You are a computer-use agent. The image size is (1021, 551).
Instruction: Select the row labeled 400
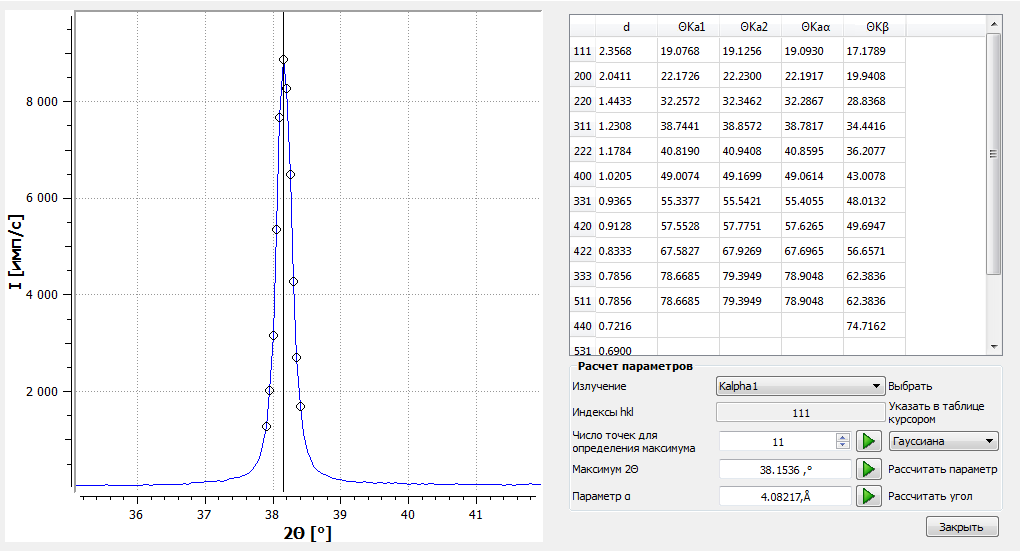tap(581, 176)
